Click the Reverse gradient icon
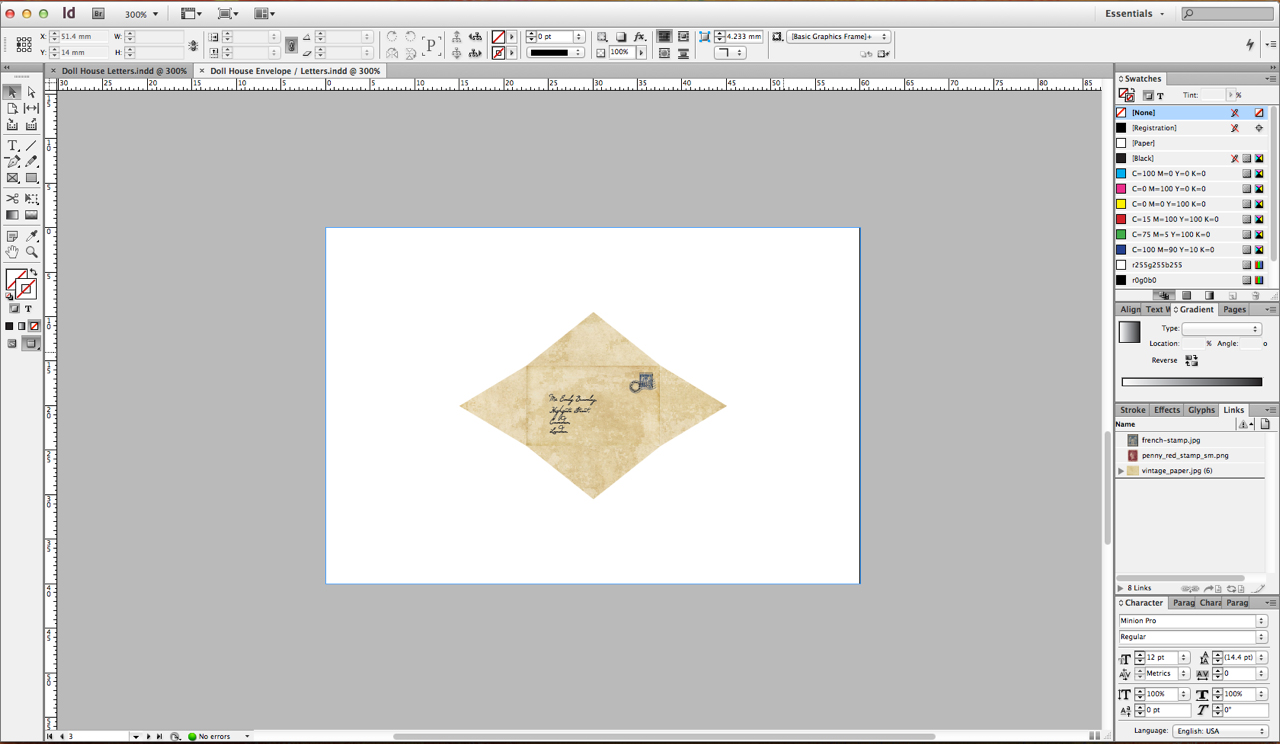 (x=1191, y=360)
